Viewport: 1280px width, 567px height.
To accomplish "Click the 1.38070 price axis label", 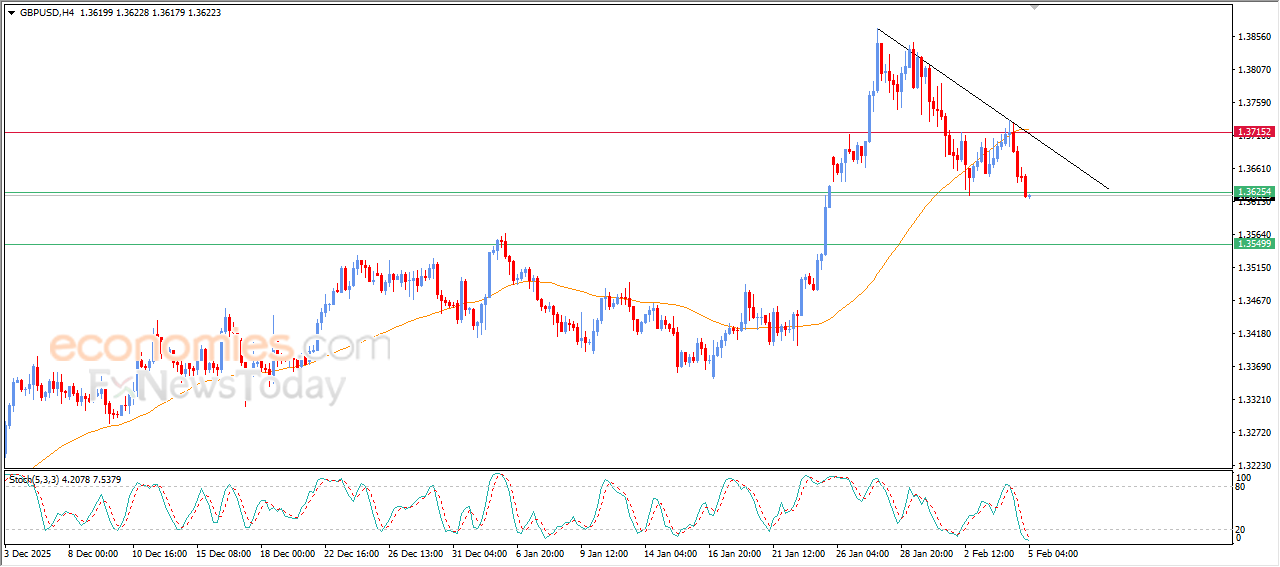I will pos(1255,70).
